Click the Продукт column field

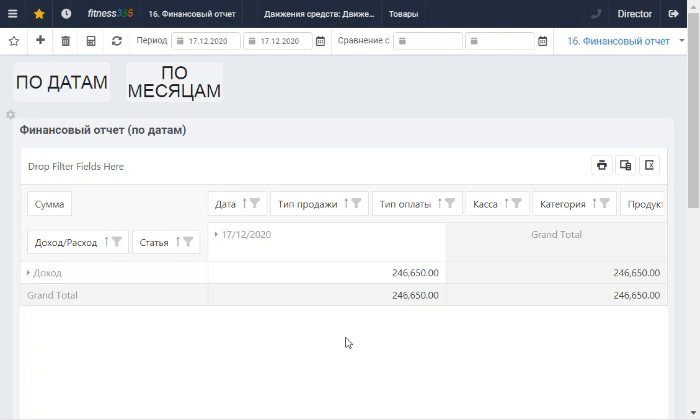pos(642,204)
